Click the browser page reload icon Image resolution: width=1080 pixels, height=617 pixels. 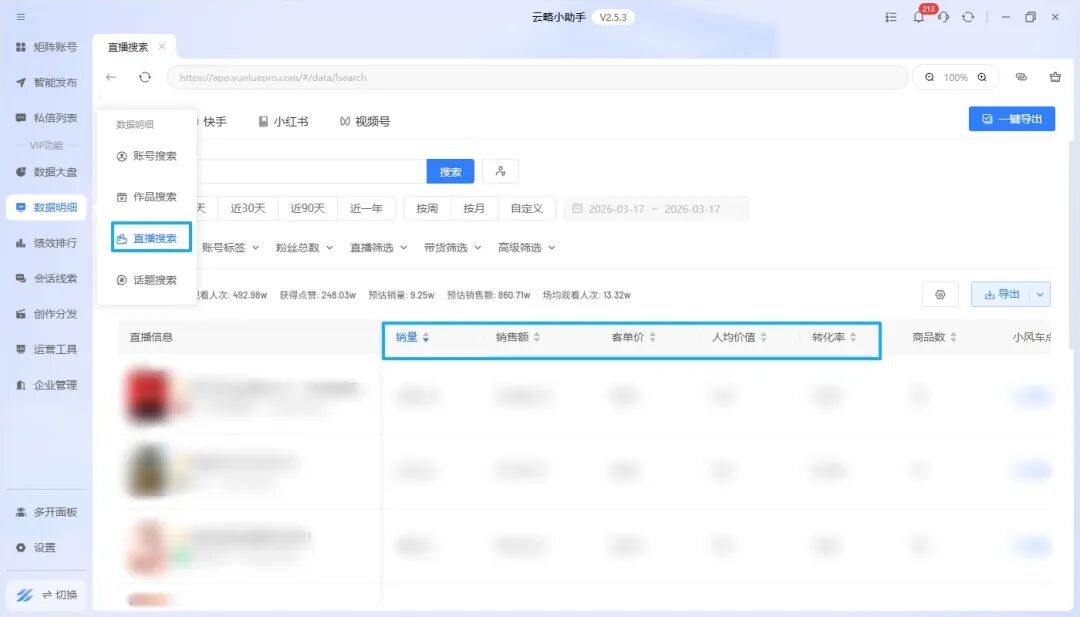coord(145,77)
